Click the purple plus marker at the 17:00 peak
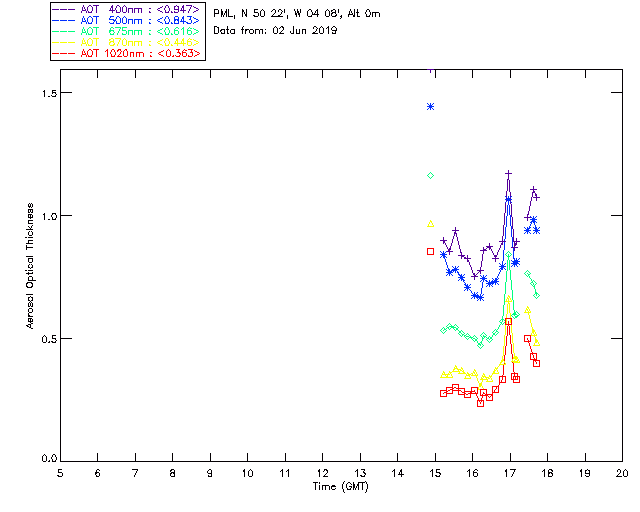 (508, 174)
